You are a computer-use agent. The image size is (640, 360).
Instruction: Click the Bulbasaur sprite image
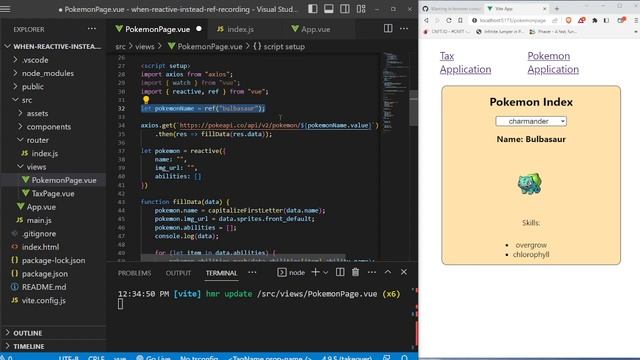530,184
